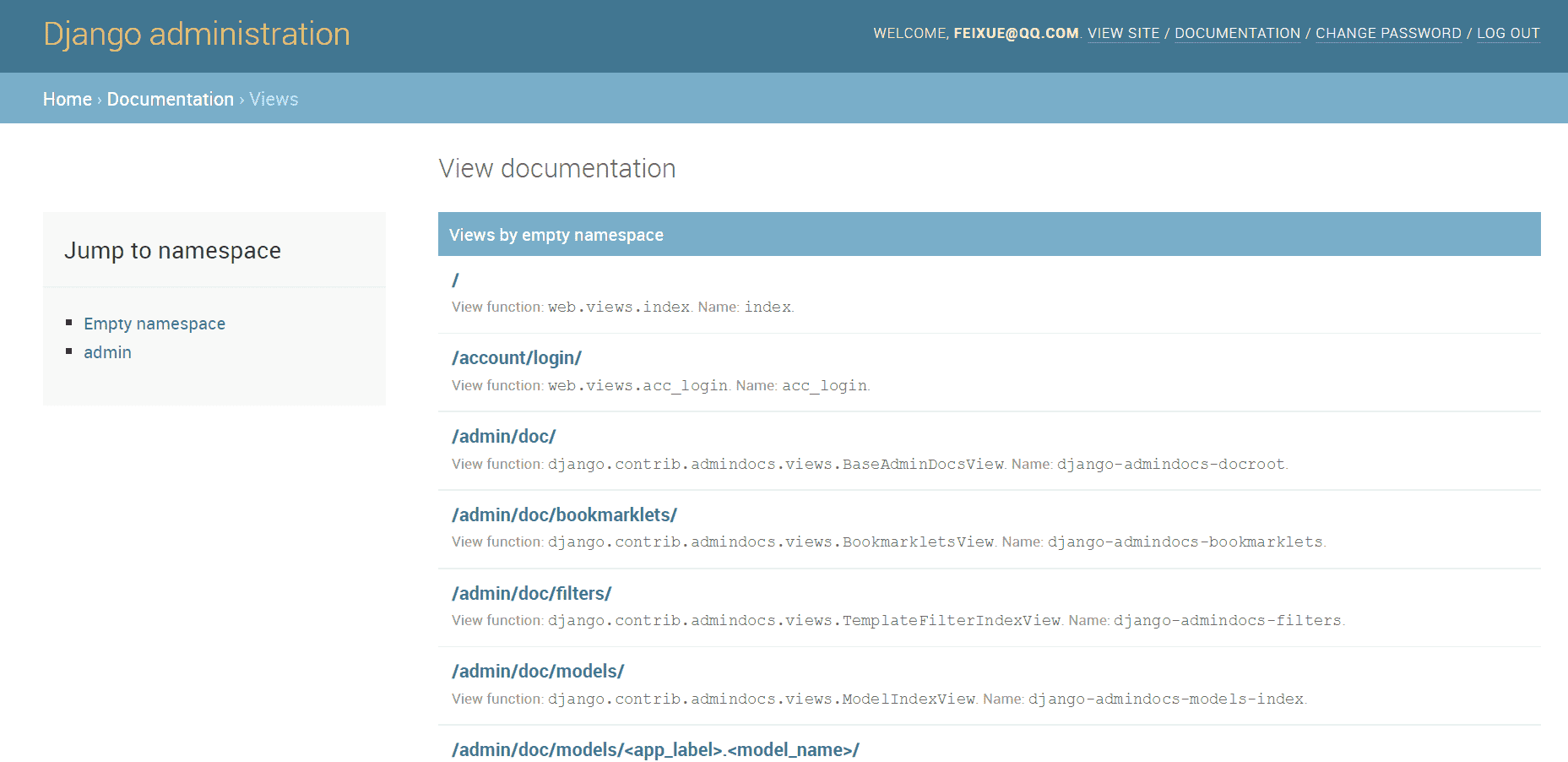The height and width of the screenshot is (762, 1568).
Task: Open the View Site link
Action: 1123,33
